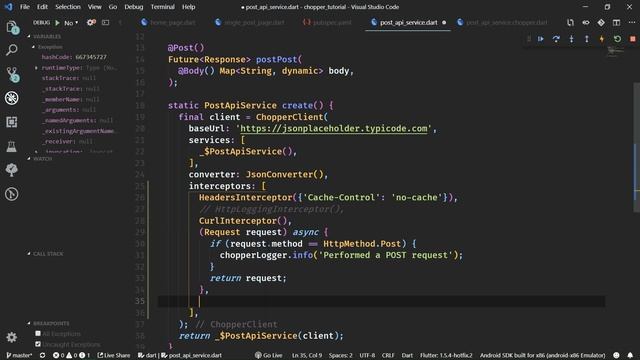Open the Extensions view icon
The height and width of the screenshot is (360, 640).
12,122
